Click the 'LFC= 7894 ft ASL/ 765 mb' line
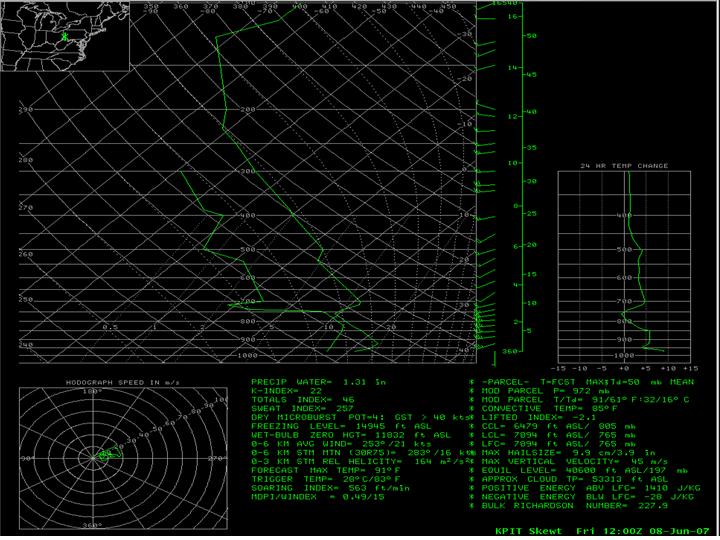The image size is (720, 540). tap(558, 444)
